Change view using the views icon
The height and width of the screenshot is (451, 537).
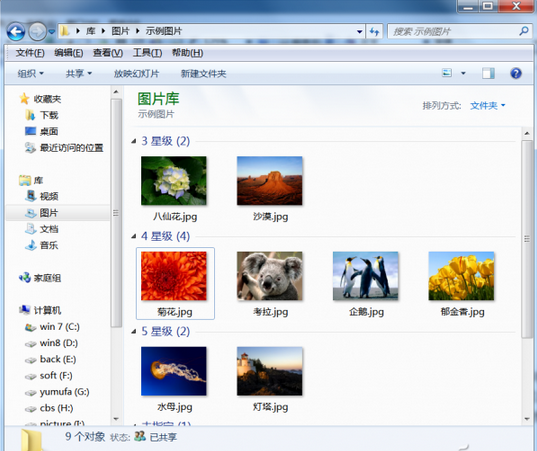tap(447, 73)
